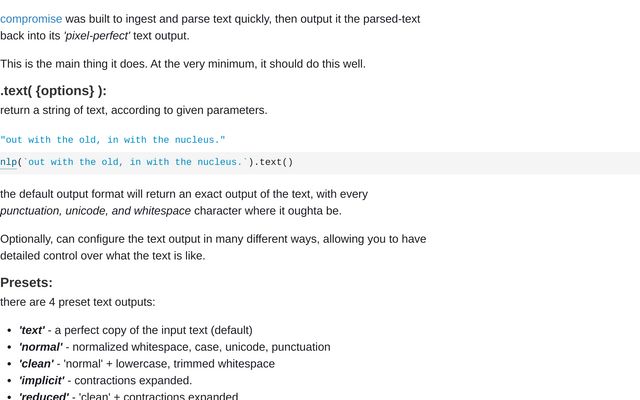Click the 'text' preset list item
This screenshot has height=400, width=640.
click(136, 330)
